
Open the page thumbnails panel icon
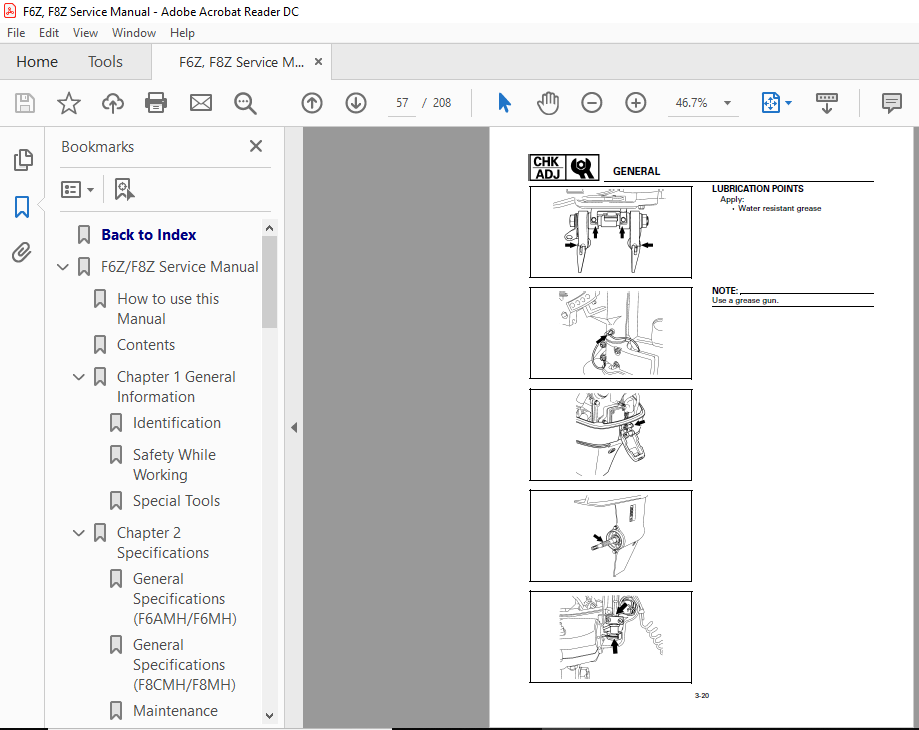[x=23, y=160]
